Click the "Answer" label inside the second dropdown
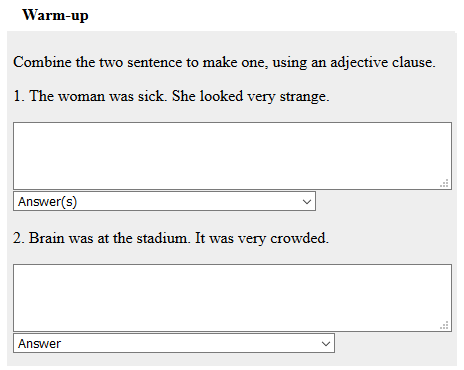 point(39,344)
